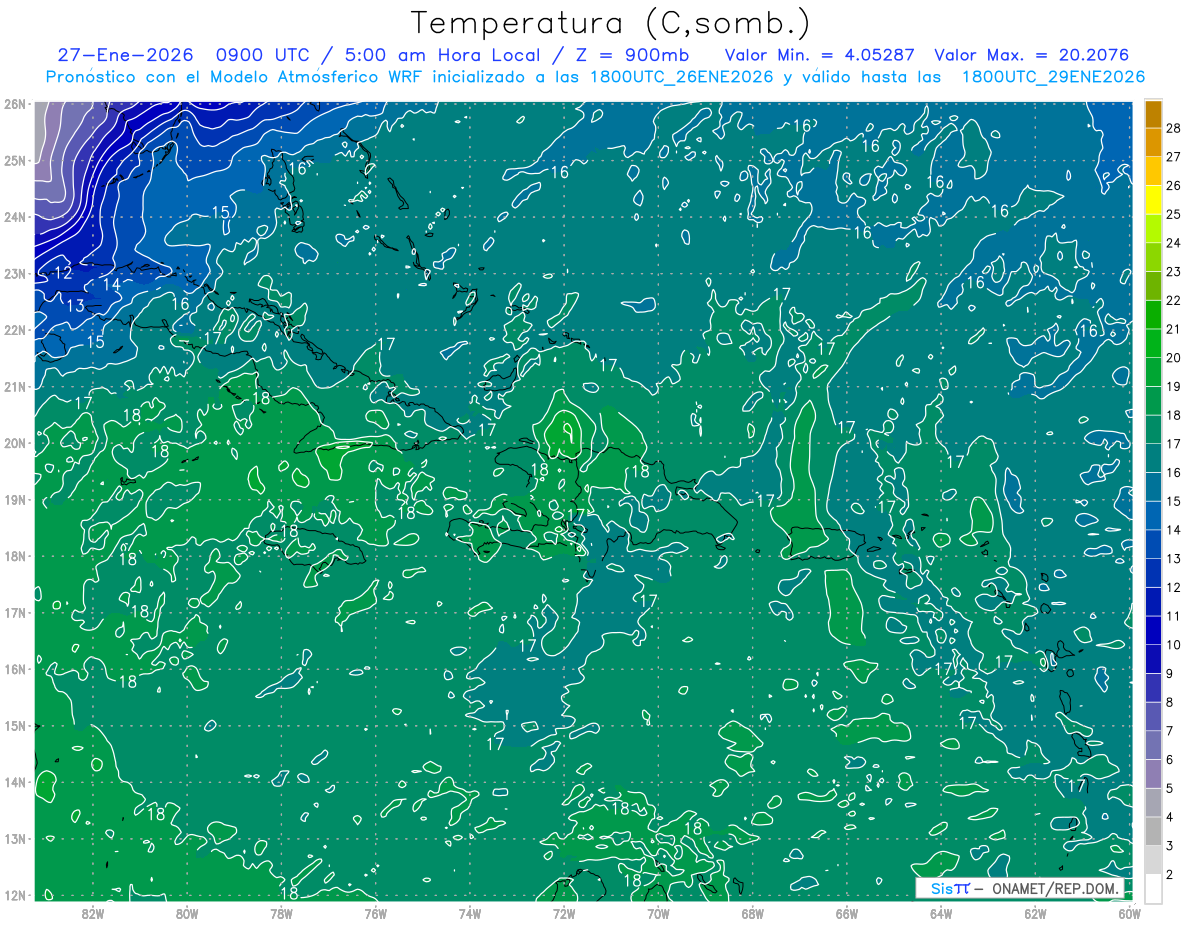Click 'Valor Max. = 20.2076' text
This screenshot has height=927, width=1200.
(x=1032, y=55)
